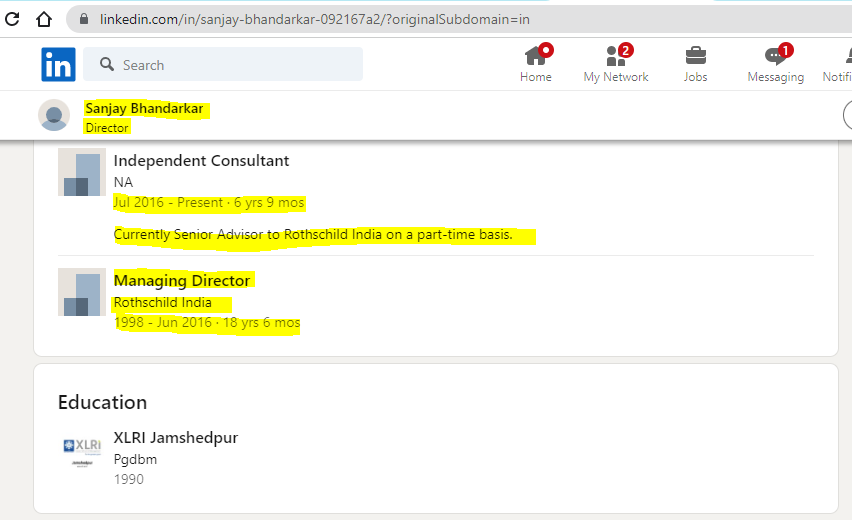Screen dimensions: 852x520
Task: Reload the page with the browser refresh icon
Action: coord(12,19)
